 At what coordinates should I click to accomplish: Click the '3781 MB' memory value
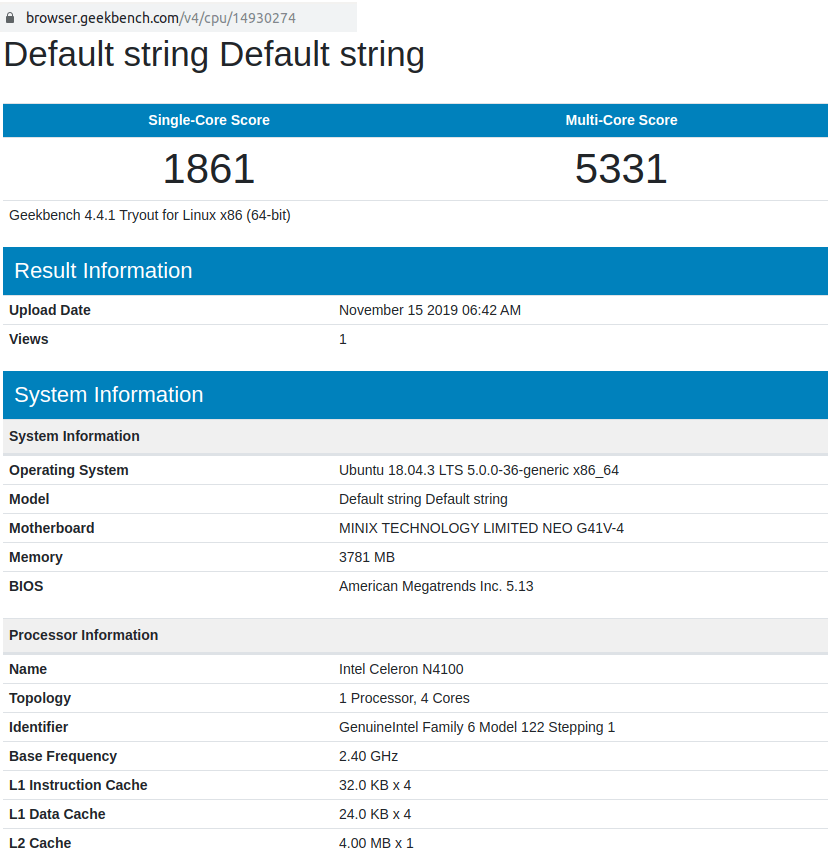(x=367, y=557)
